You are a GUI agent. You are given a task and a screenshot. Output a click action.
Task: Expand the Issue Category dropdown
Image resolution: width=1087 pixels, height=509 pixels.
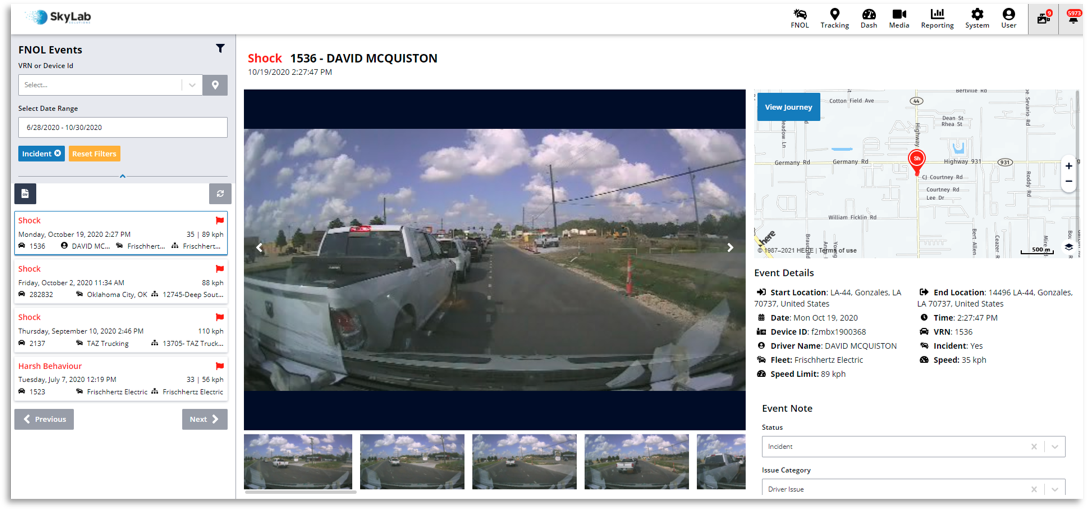tap(1055, 489)
